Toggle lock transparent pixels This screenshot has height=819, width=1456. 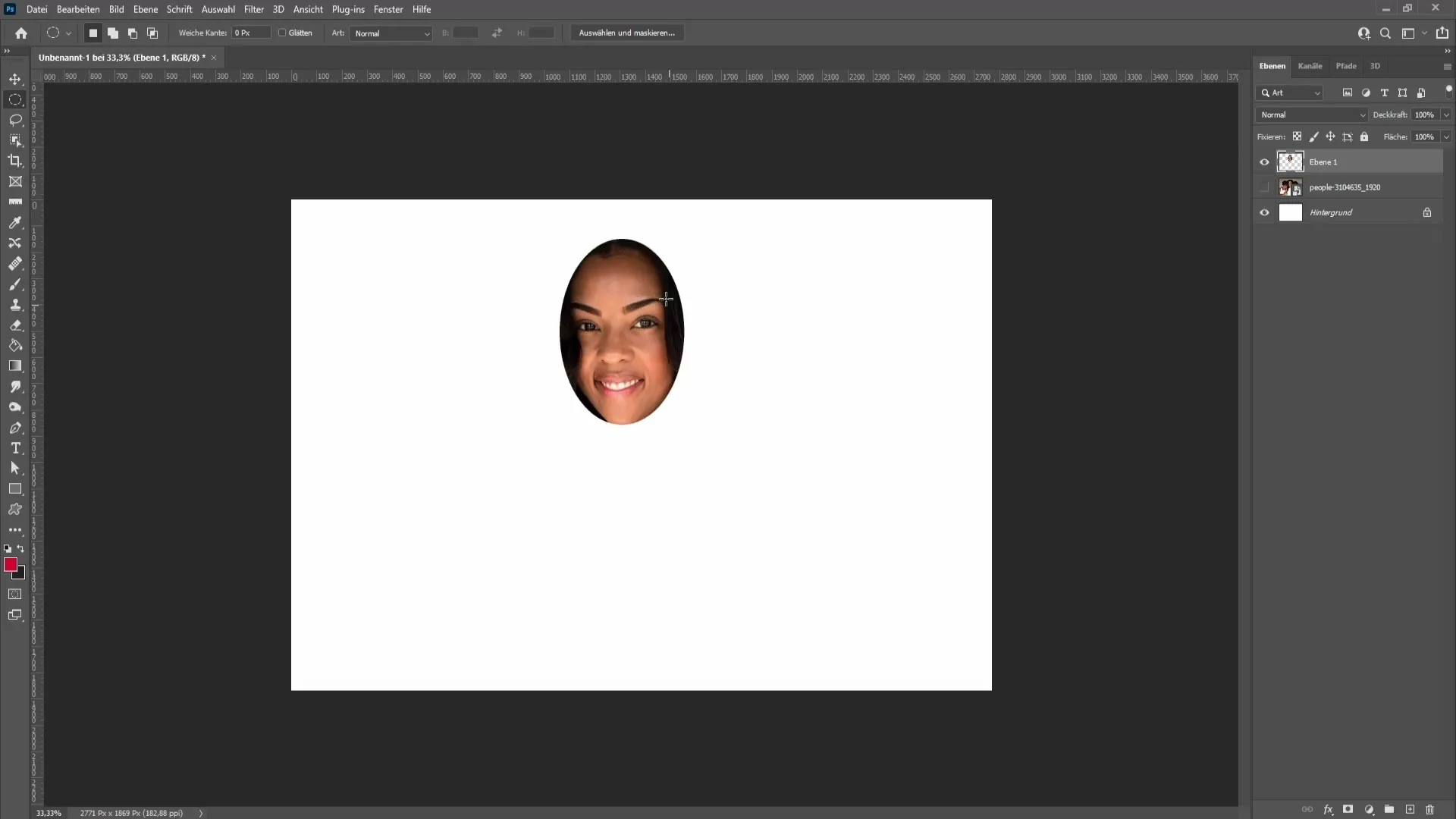tap(1298, 137)
